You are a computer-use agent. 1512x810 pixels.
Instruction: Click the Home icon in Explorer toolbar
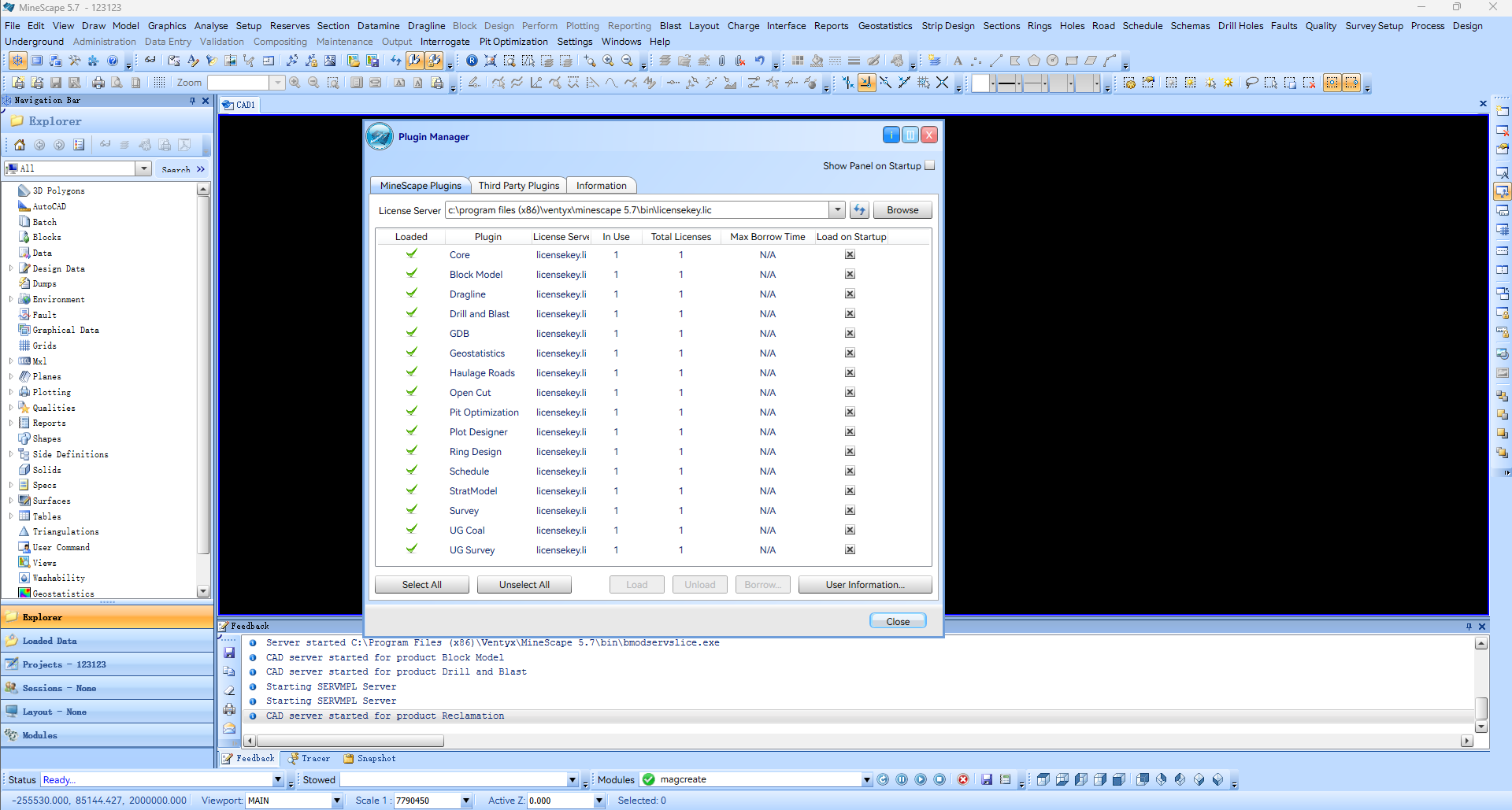click(20, 145)
